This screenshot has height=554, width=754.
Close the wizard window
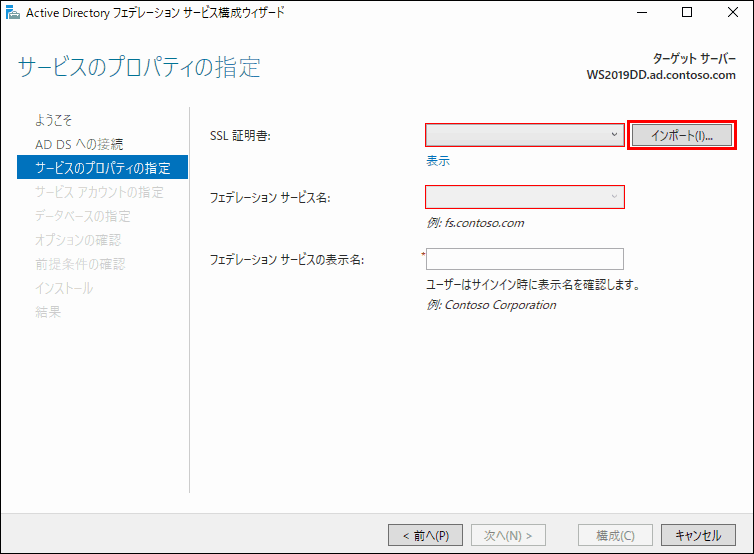[732, 13]
